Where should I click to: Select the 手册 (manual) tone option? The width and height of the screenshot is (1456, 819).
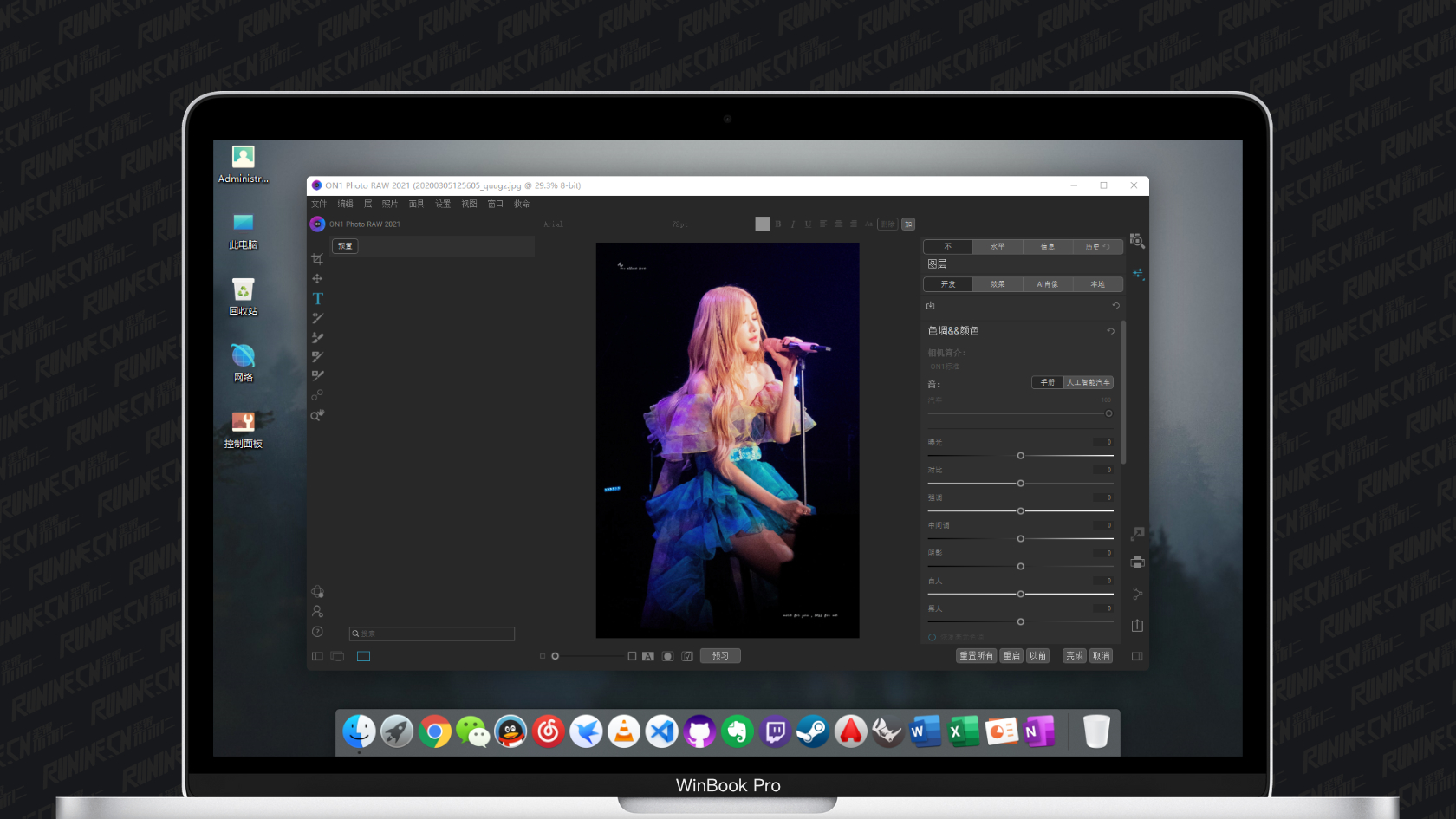pyautogui.click(x=1048, y=382)
